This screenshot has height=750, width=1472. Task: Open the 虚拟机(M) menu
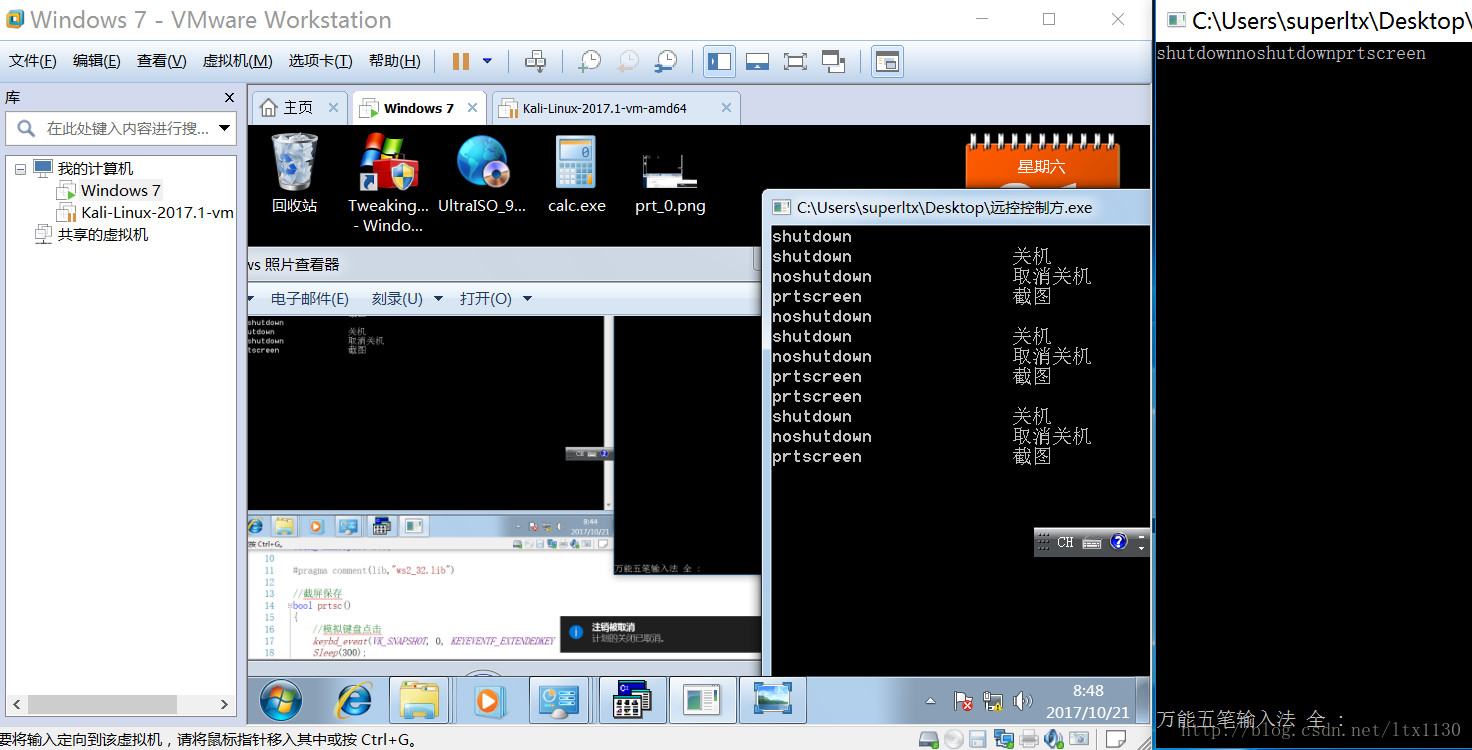pos(238,61)
